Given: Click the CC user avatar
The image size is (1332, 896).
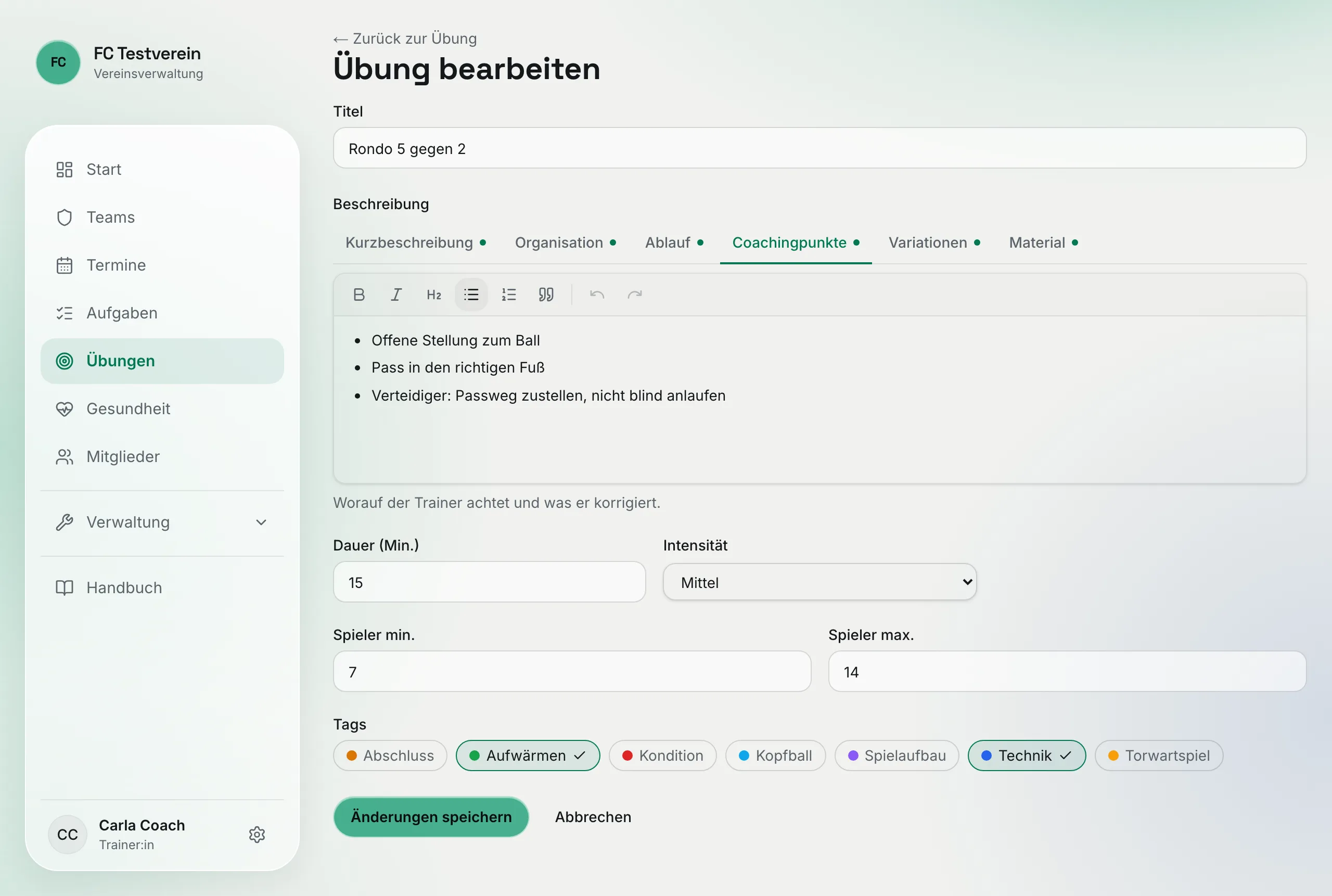Looking at the screenshot, I should click(x=68, y=834).
